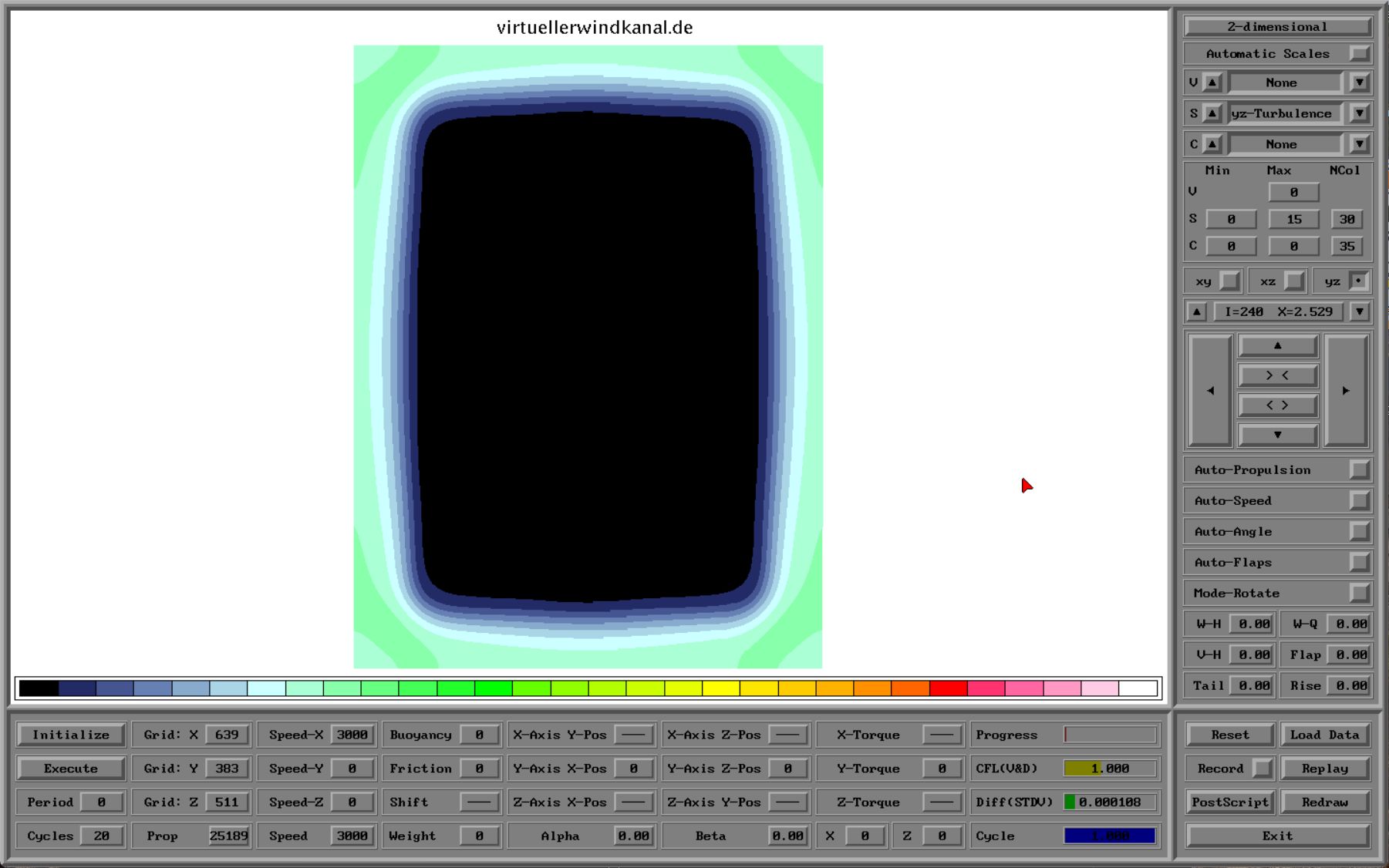Toggle Mode-Rotate checkbox
Image resolution: width=1389 pixels, height=868 pixels.
tap(1359, 593)
